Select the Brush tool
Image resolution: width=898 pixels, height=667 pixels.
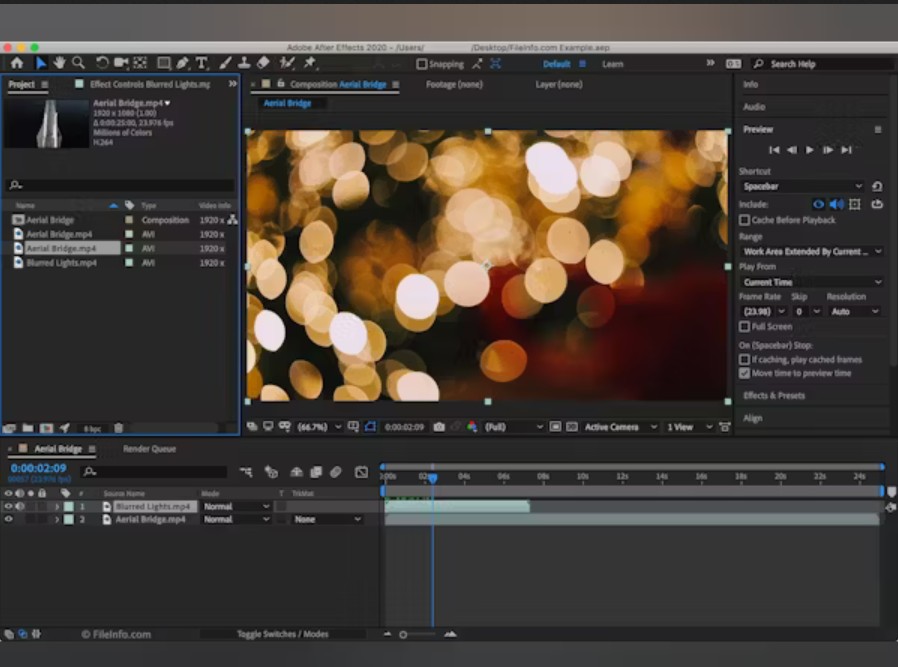tap(225, 63)
